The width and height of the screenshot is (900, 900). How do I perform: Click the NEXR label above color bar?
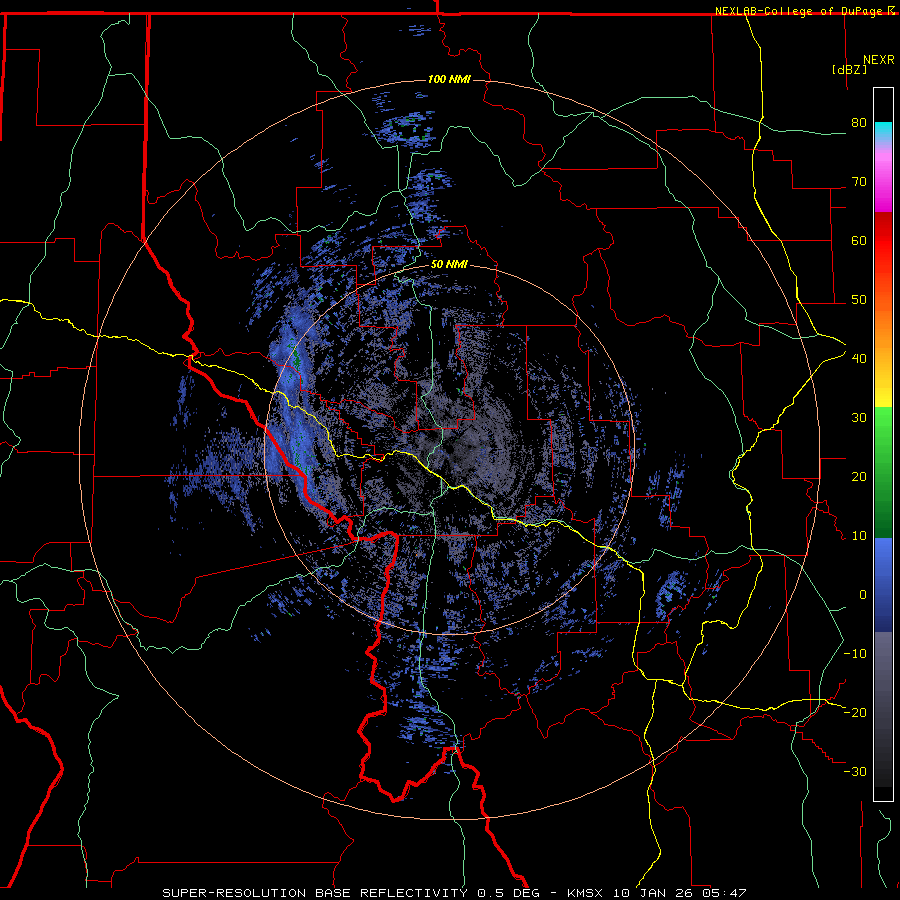(x=879, y=60)
